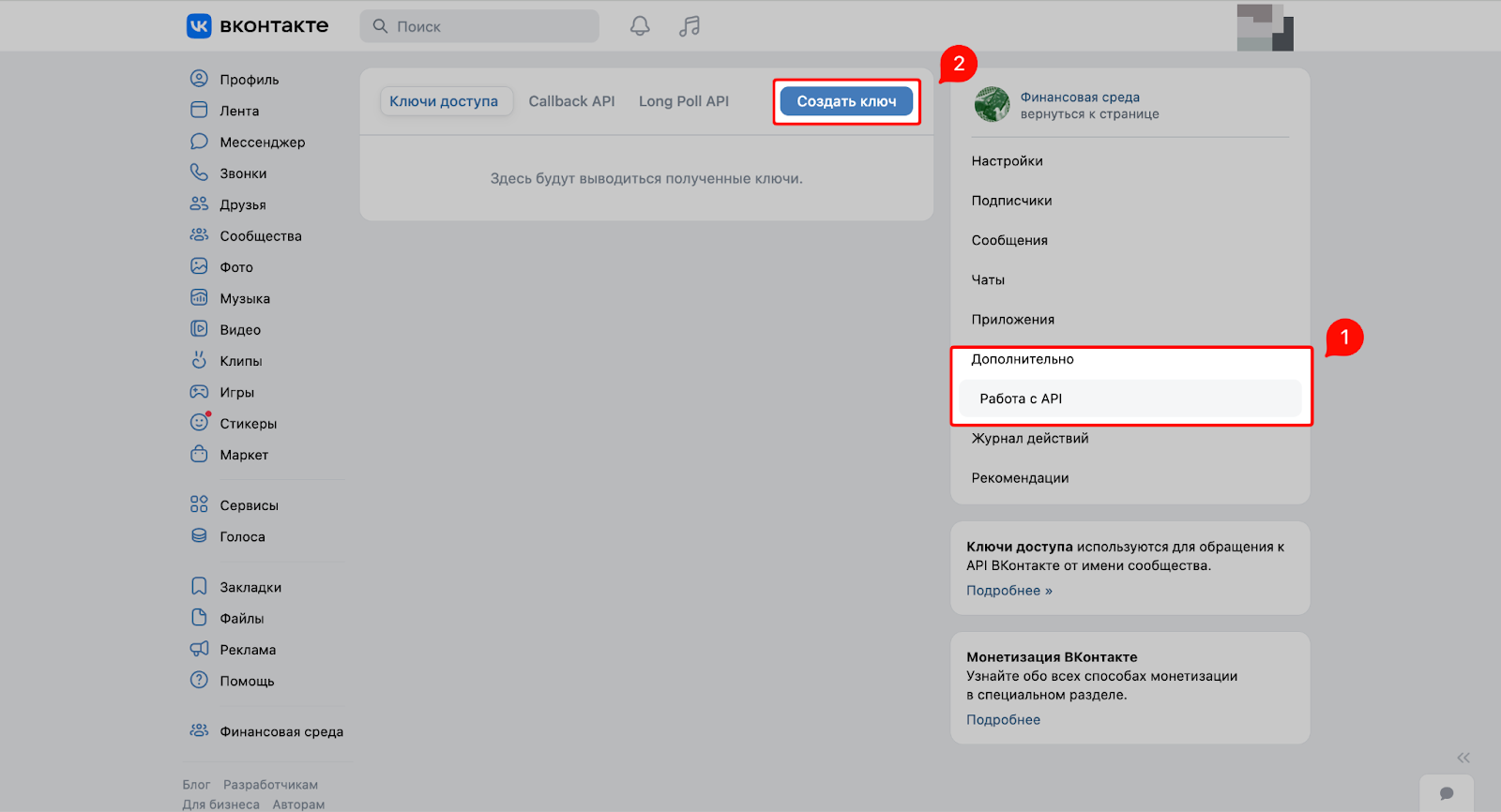Click the Лента feed icon
1501x812 pixels.
(199, 110)
